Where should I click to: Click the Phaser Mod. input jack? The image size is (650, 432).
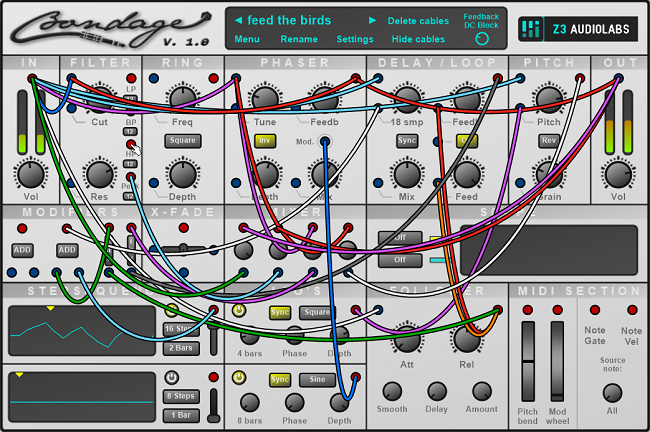click(325, 142)
